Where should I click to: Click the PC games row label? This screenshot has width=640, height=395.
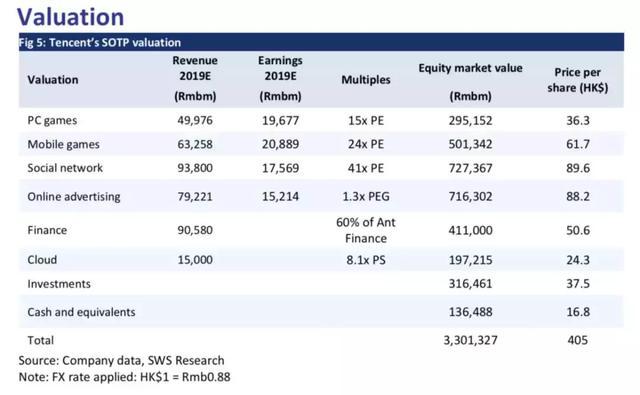[x=52, y=121]
